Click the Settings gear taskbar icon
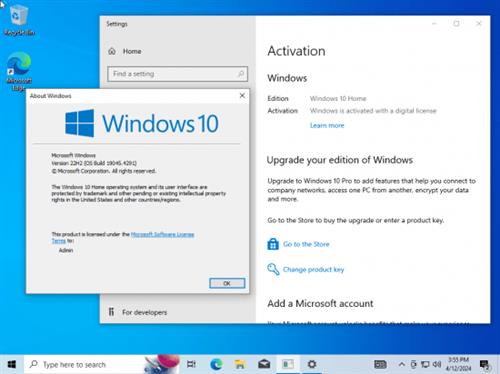 [312, 364]
